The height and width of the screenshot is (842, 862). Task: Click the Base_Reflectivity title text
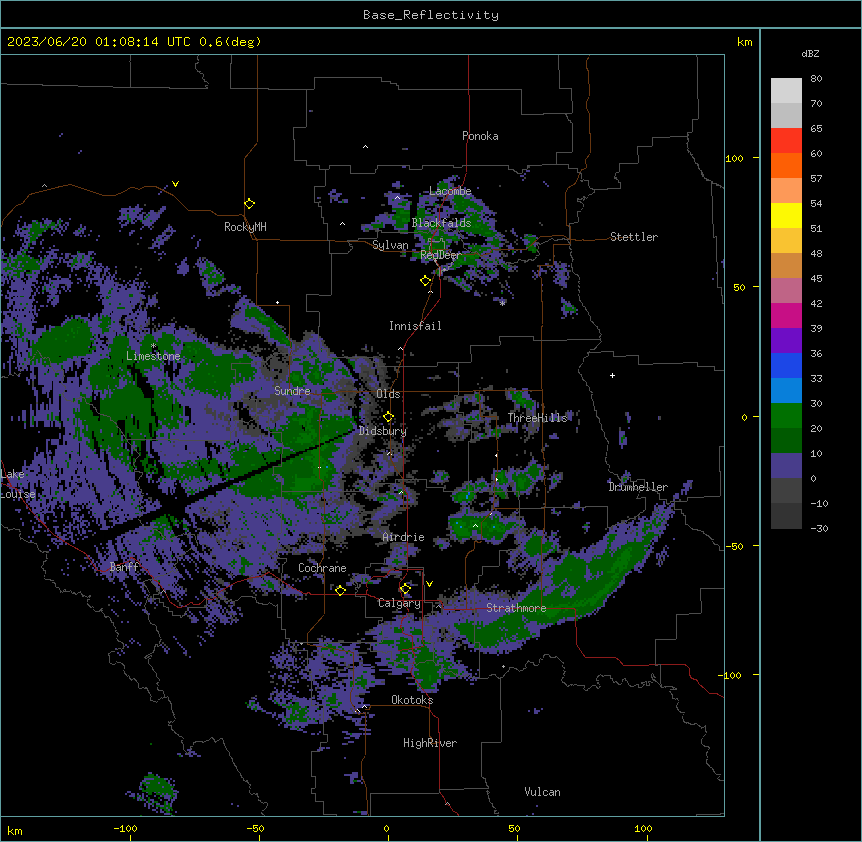point(431,15)
